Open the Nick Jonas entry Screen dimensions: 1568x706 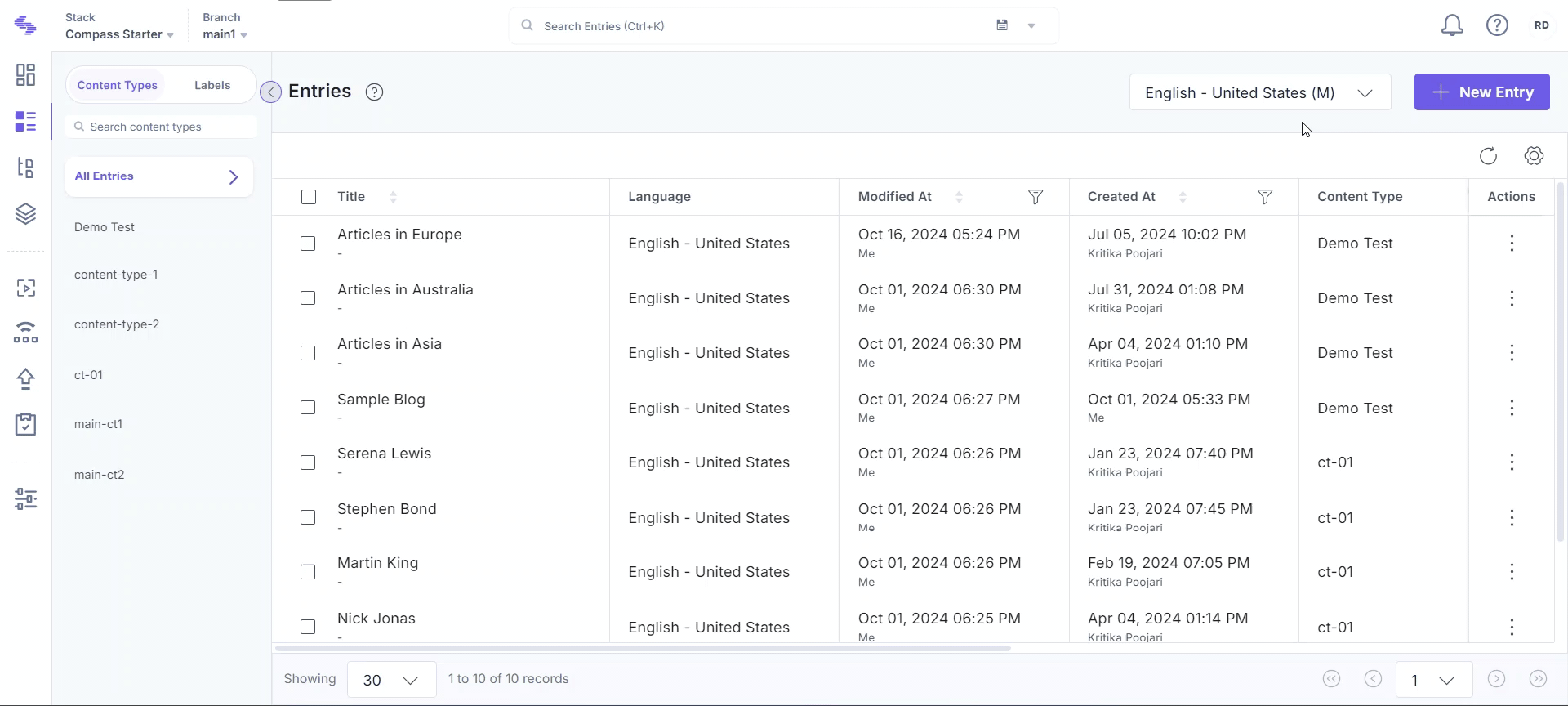[x=376, y=619]
